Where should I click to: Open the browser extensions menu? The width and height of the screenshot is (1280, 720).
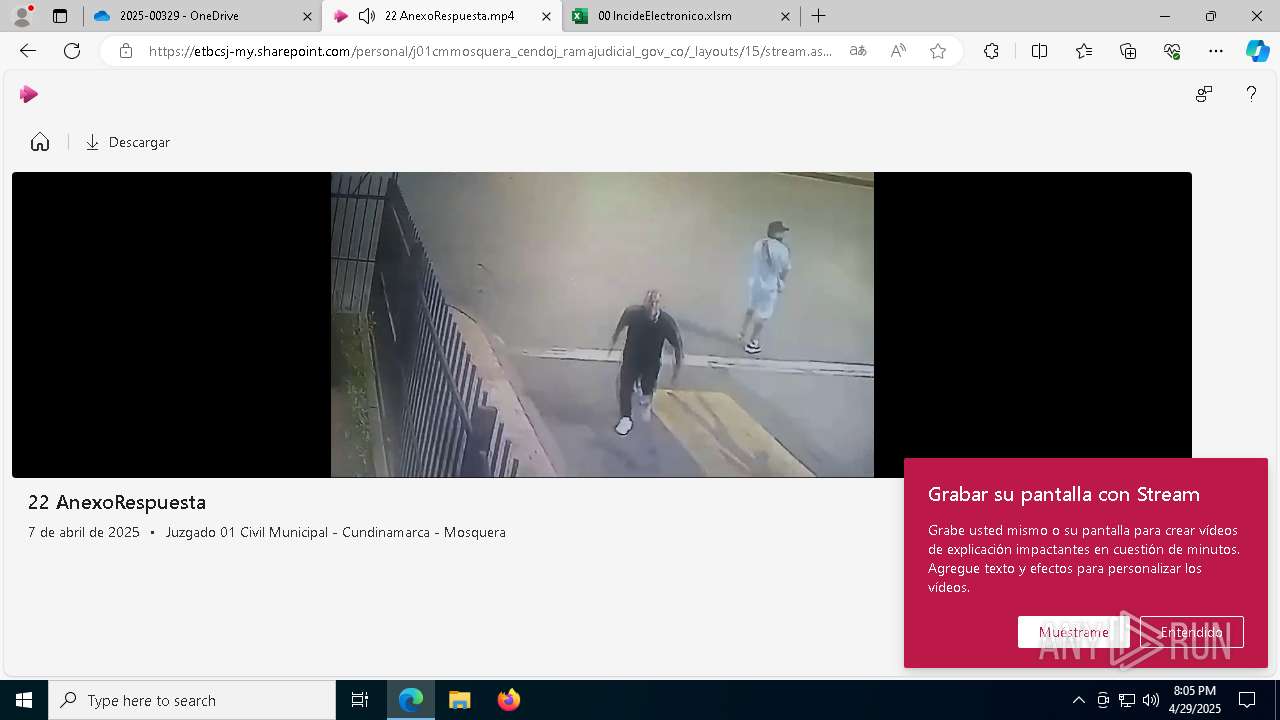[x=991, y=51]
